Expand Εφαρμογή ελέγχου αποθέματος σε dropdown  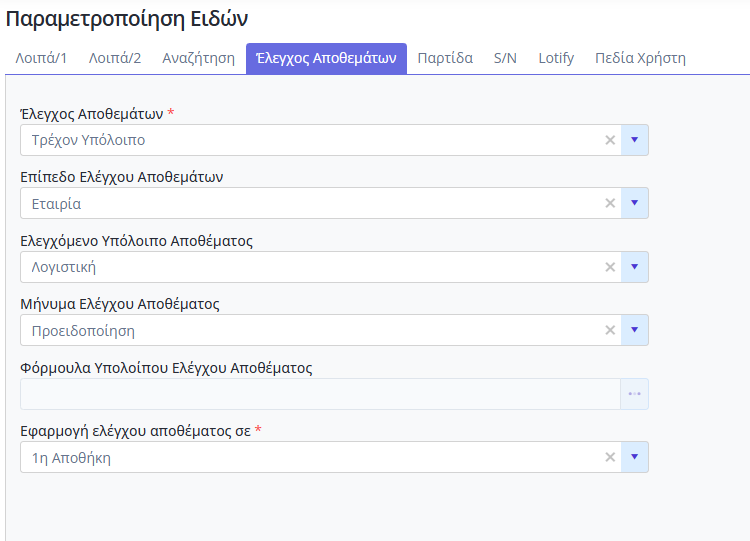pyautogui.click(x=635, y=457)
